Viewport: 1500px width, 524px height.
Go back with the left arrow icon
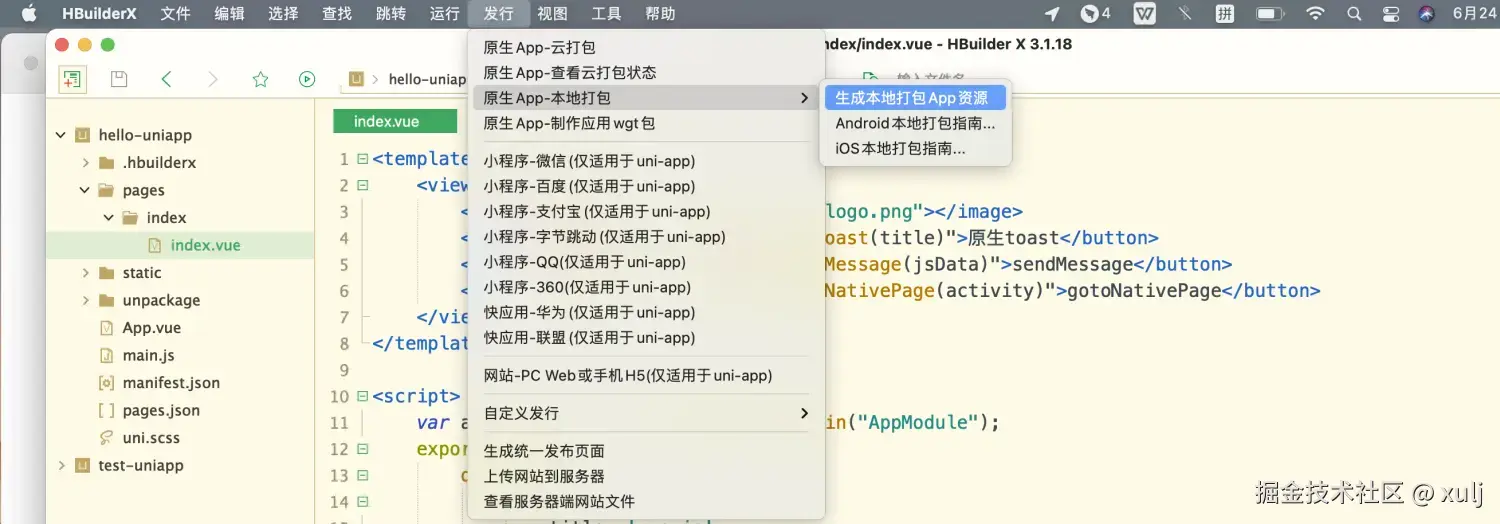pyautogui.click(x=166, y=79)
